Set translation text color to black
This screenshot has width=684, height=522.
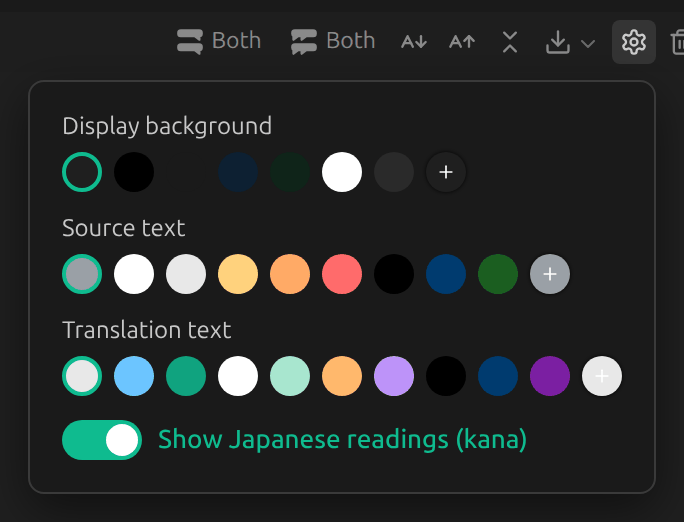(x=445, y=376)
